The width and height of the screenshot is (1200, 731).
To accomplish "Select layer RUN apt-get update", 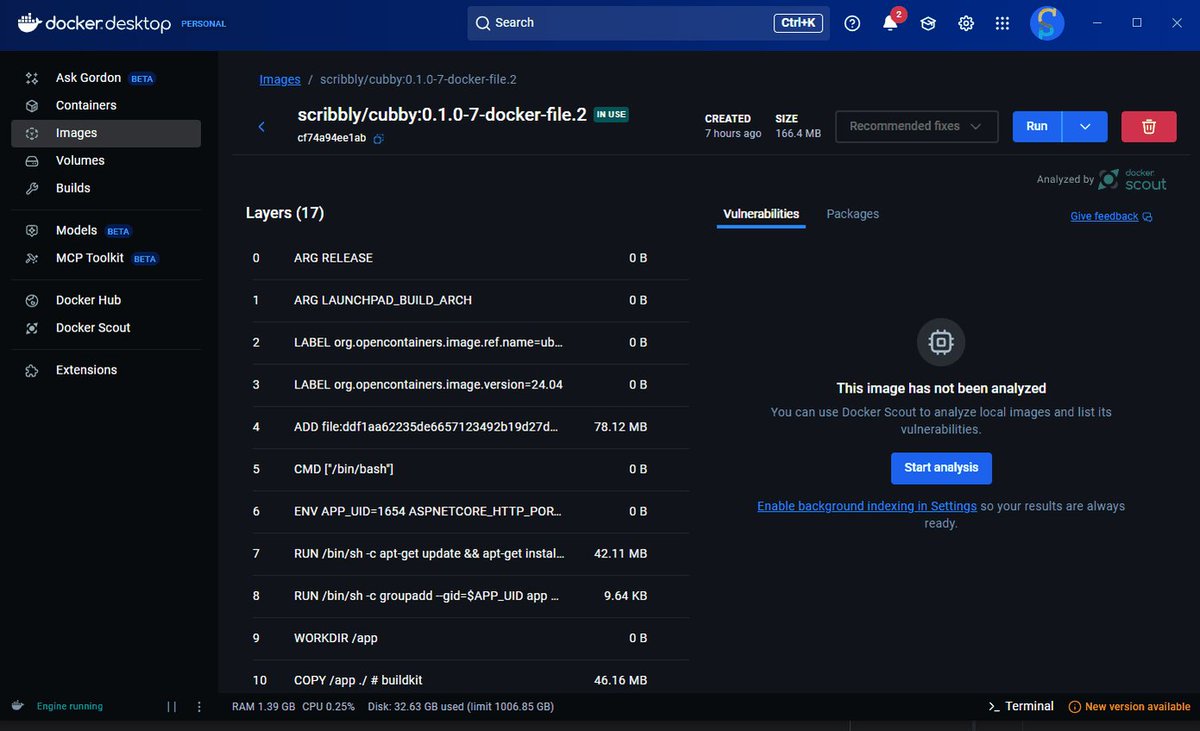I will pyautogui.click(x=467, y=553).
